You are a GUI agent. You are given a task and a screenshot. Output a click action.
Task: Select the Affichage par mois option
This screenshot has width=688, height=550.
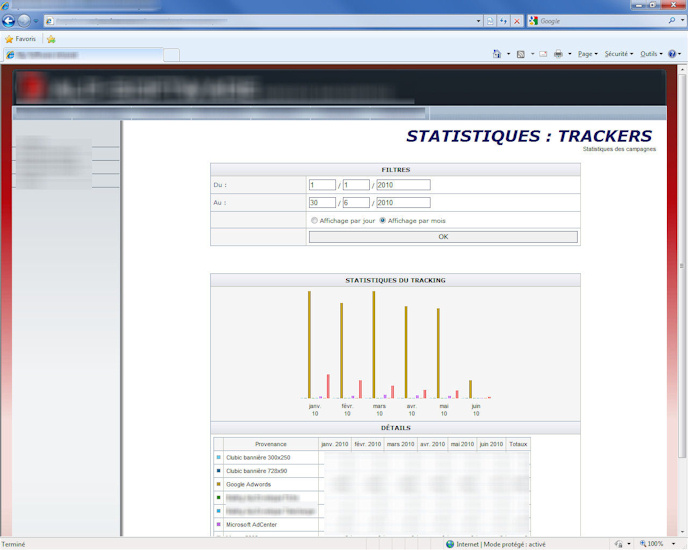383,220
